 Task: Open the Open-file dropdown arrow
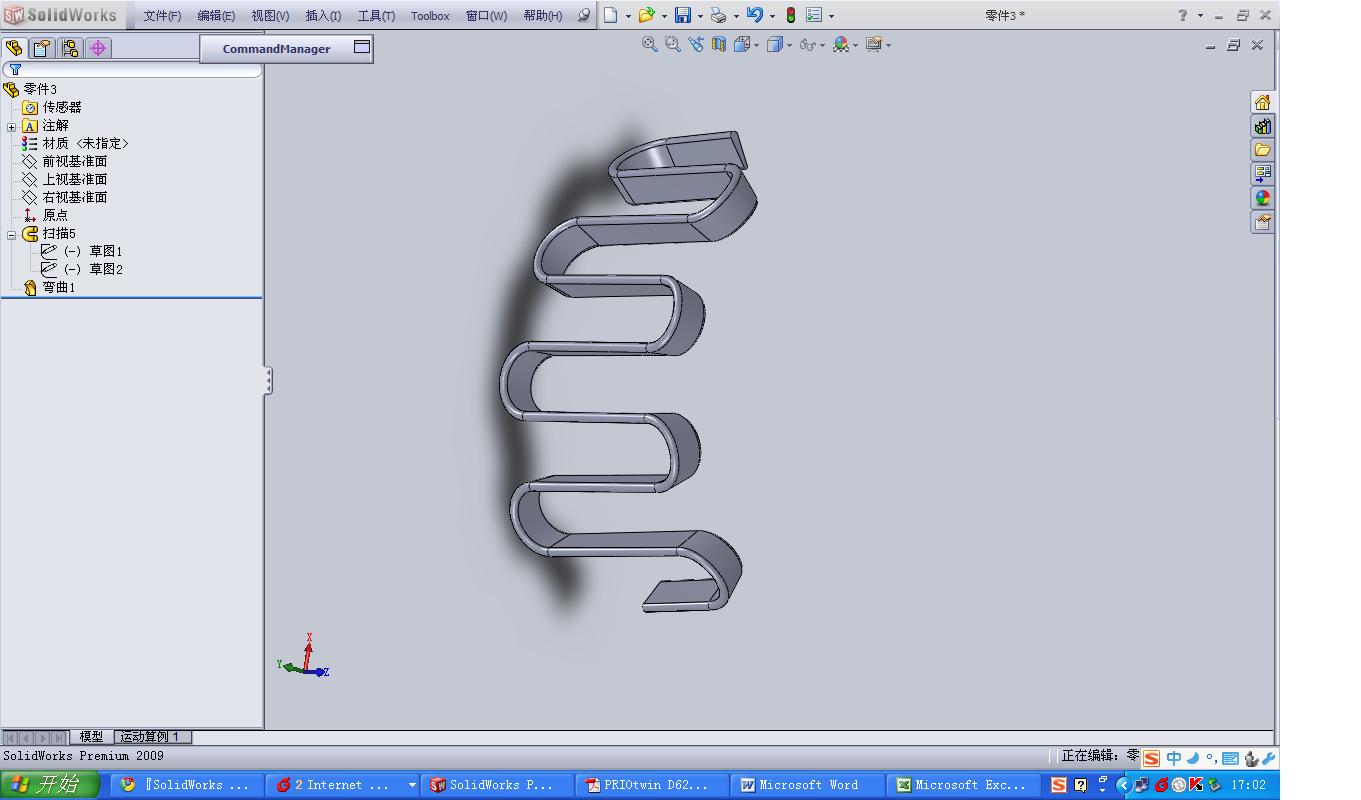(x=664, y=16)
